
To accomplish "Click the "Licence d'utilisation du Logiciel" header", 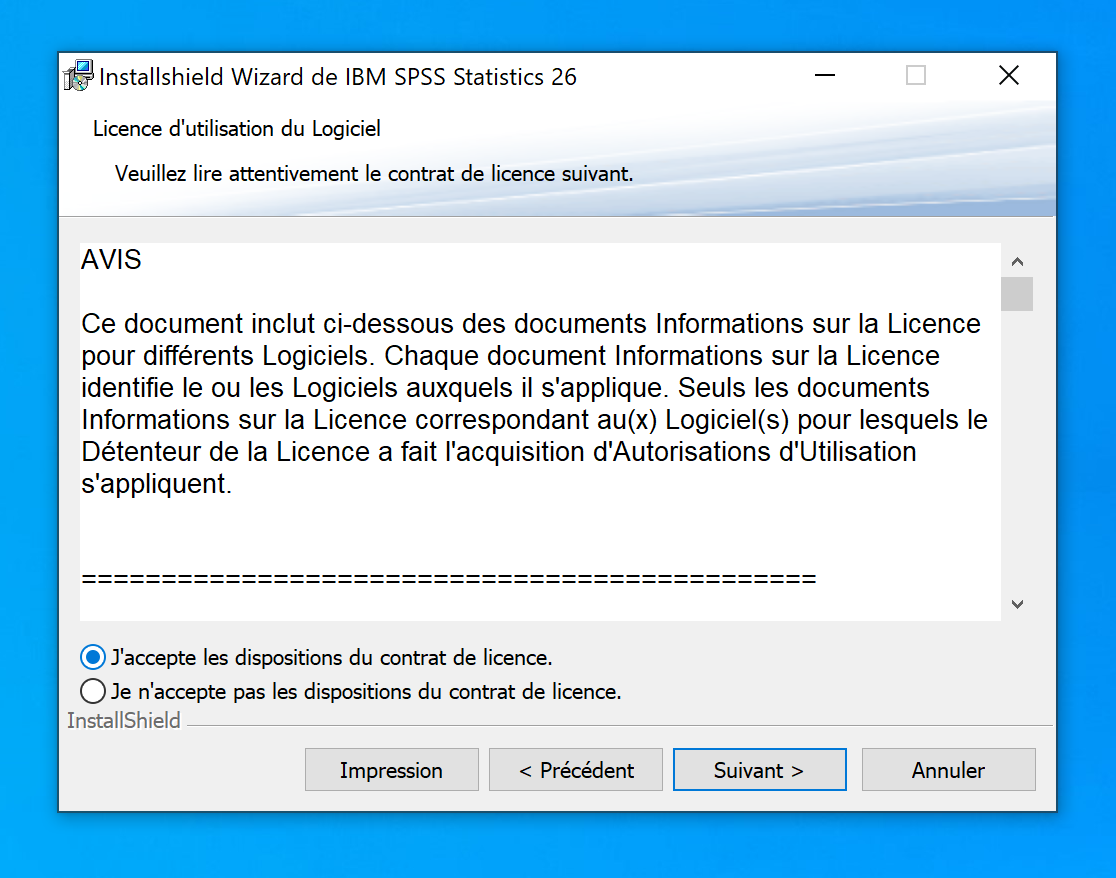I will click(x=237, y=129).
